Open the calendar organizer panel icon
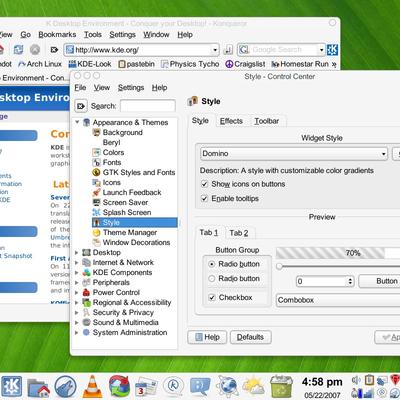This screenshot has width=400, height=400. 146,387
